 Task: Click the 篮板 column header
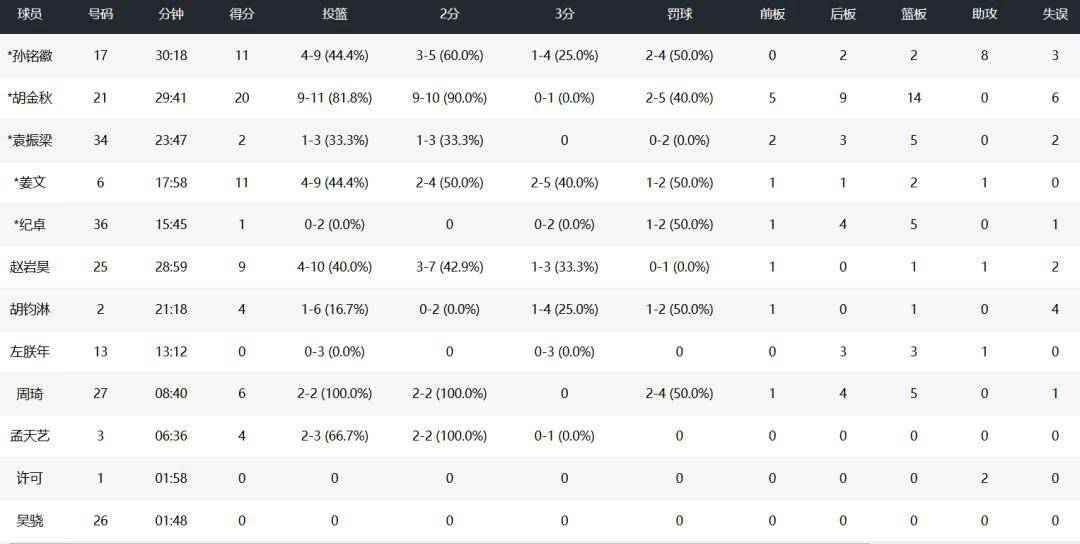[x=913, y=14]
